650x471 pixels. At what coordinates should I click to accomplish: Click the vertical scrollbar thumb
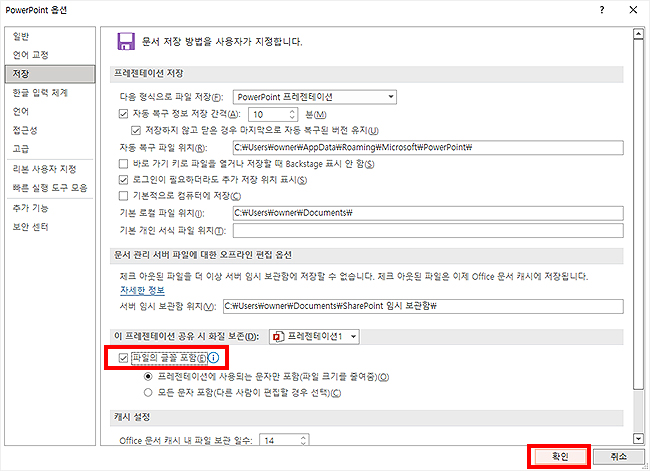pos(638,214)
